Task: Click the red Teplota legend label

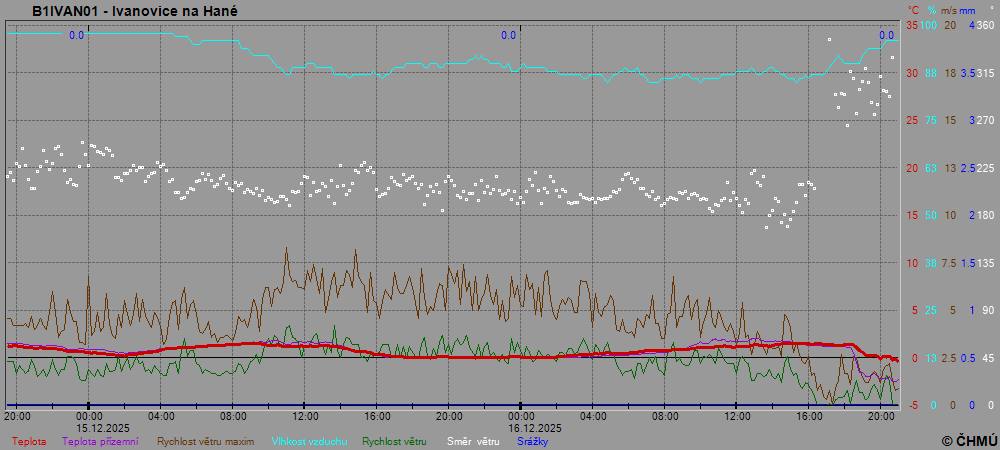Action: pyautogui.click(x=28, y=441)
